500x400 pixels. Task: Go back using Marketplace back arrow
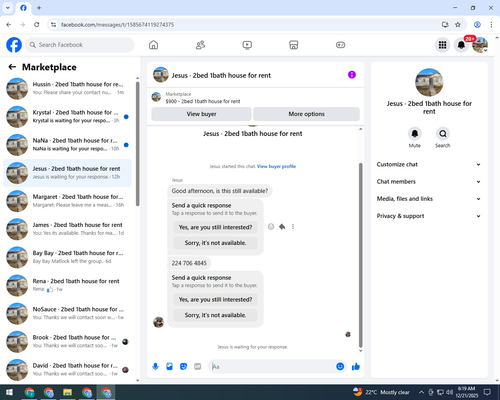[x=12, y=67]
